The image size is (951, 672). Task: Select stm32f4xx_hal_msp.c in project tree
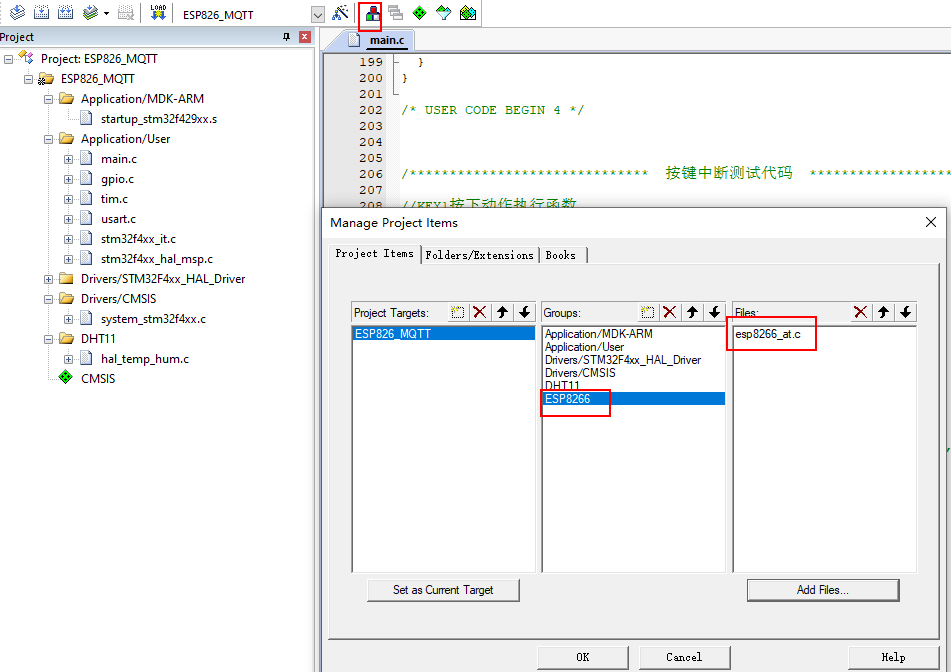pos(156,259)
